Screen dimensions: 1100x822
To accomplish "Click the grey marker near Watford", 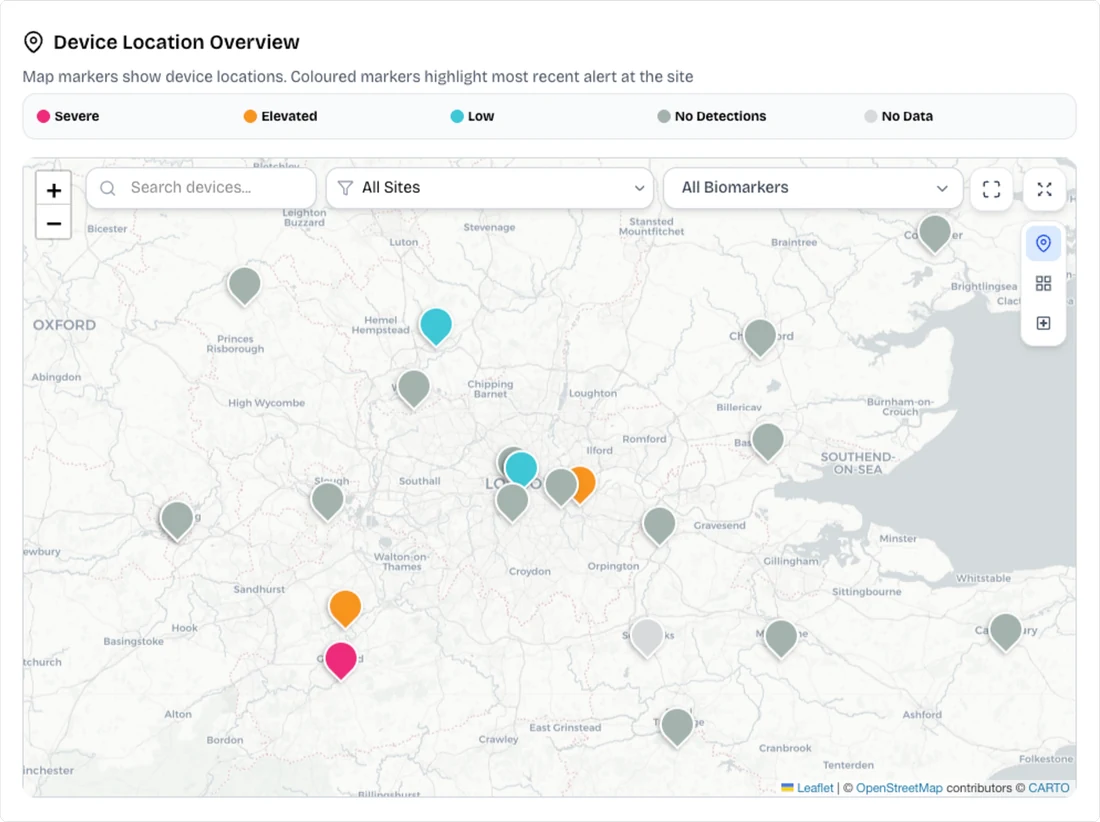I will [x=414, y=389].
